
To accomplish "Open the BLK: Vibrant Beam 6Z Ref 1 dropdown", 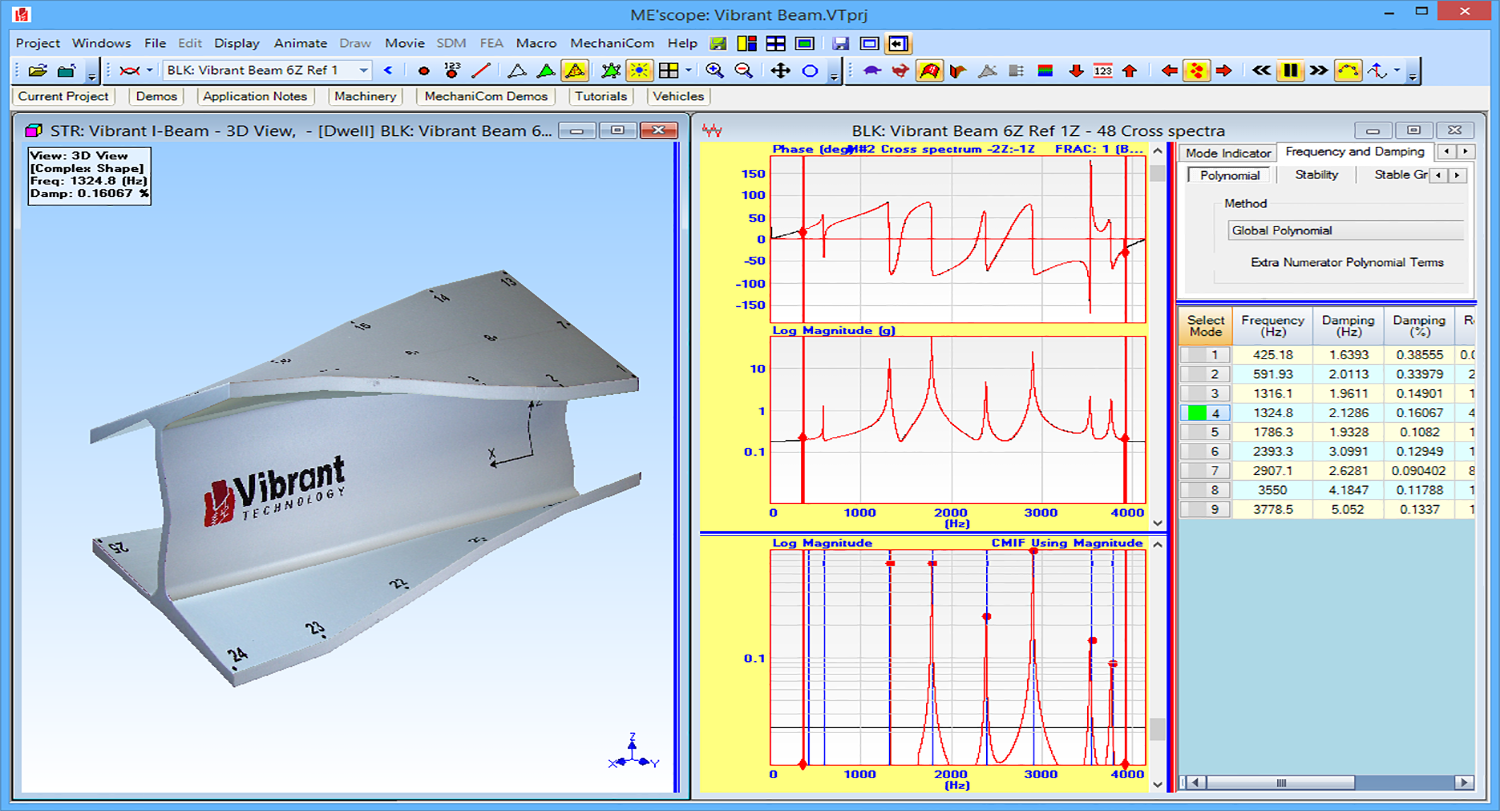I will tap(266, 70).
